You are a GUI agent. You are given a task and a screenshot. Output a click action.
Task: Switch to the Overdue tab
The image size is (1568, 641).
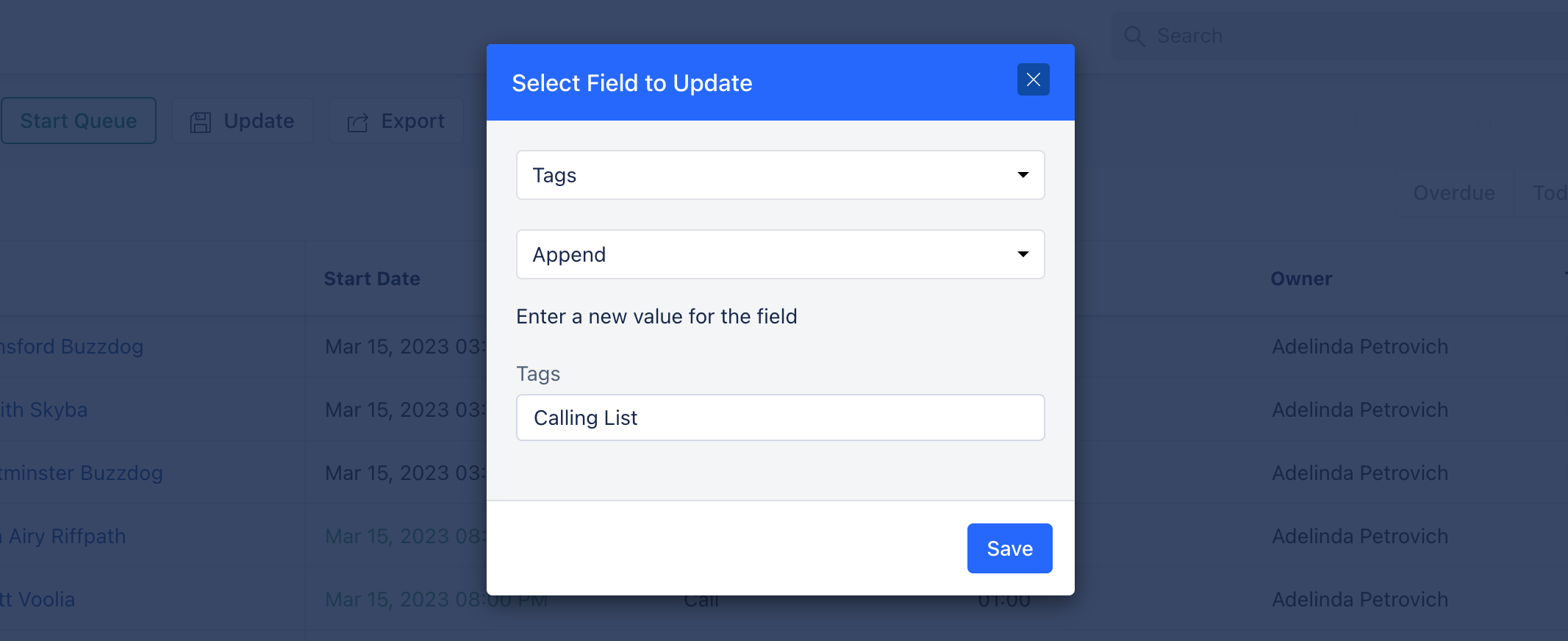point(1453,193)
